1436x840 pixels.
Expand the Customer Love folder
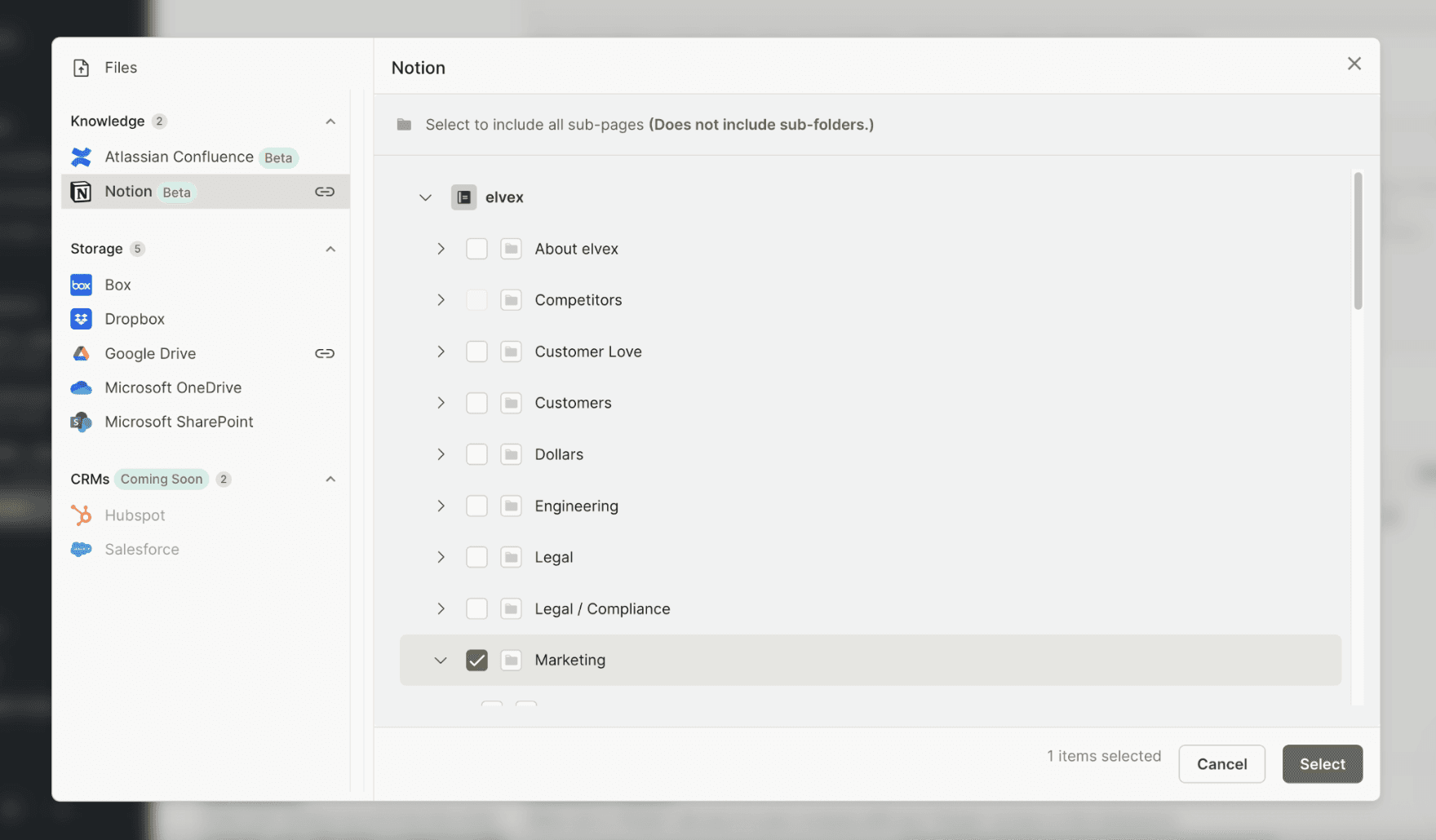pos(441,351)
